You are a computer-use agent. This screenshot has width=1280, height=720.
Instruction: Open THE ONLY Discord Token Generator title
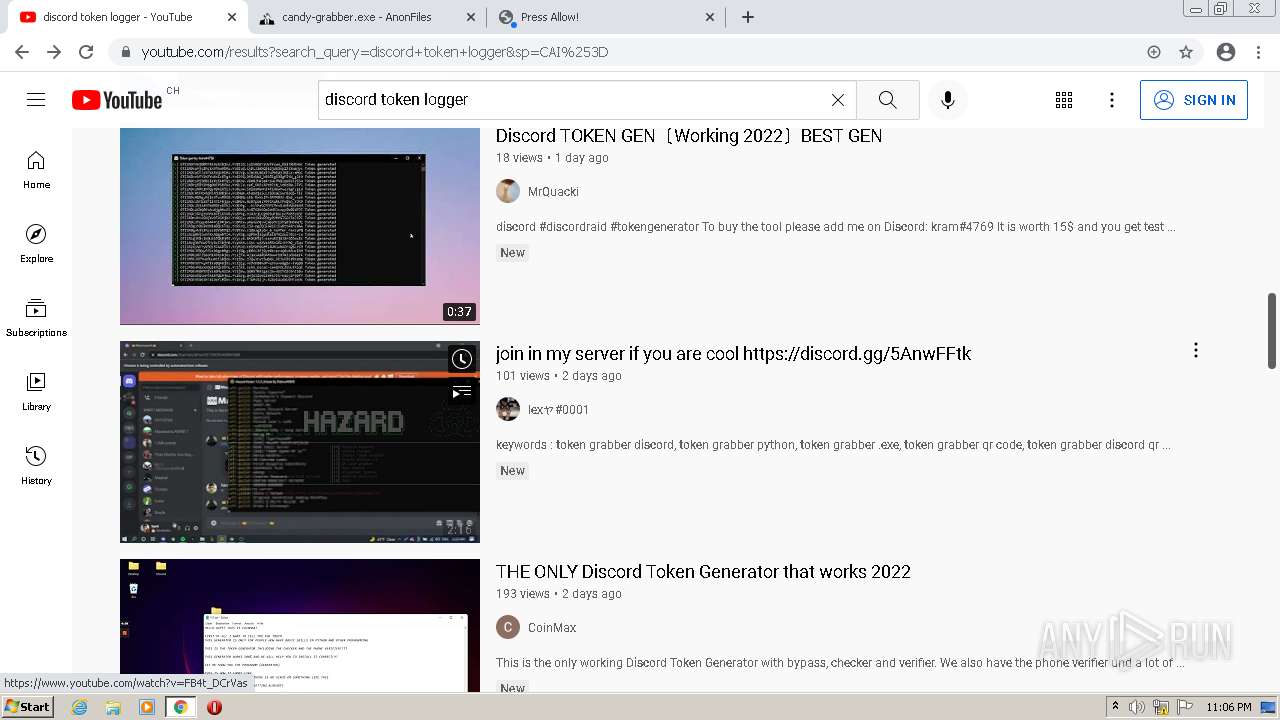tap(703, 572)
